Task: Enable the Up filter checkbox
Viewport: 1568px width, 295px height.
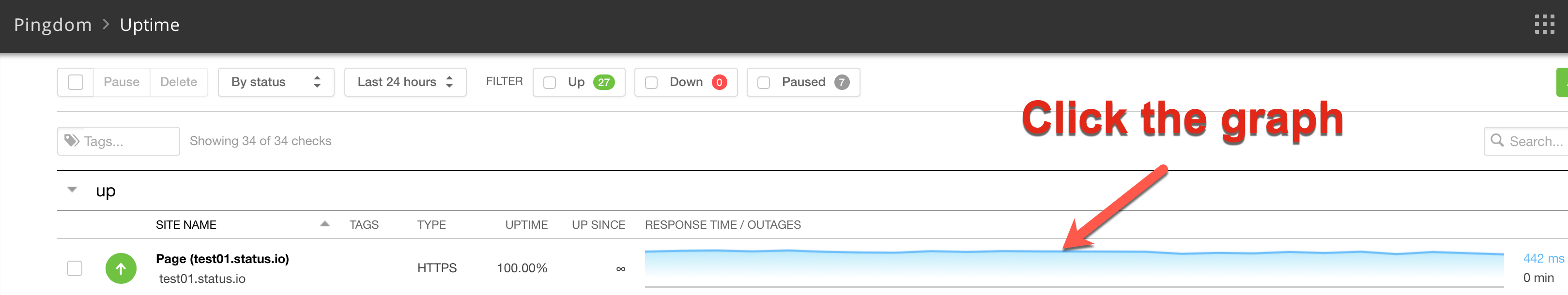Action: point(549,83)
